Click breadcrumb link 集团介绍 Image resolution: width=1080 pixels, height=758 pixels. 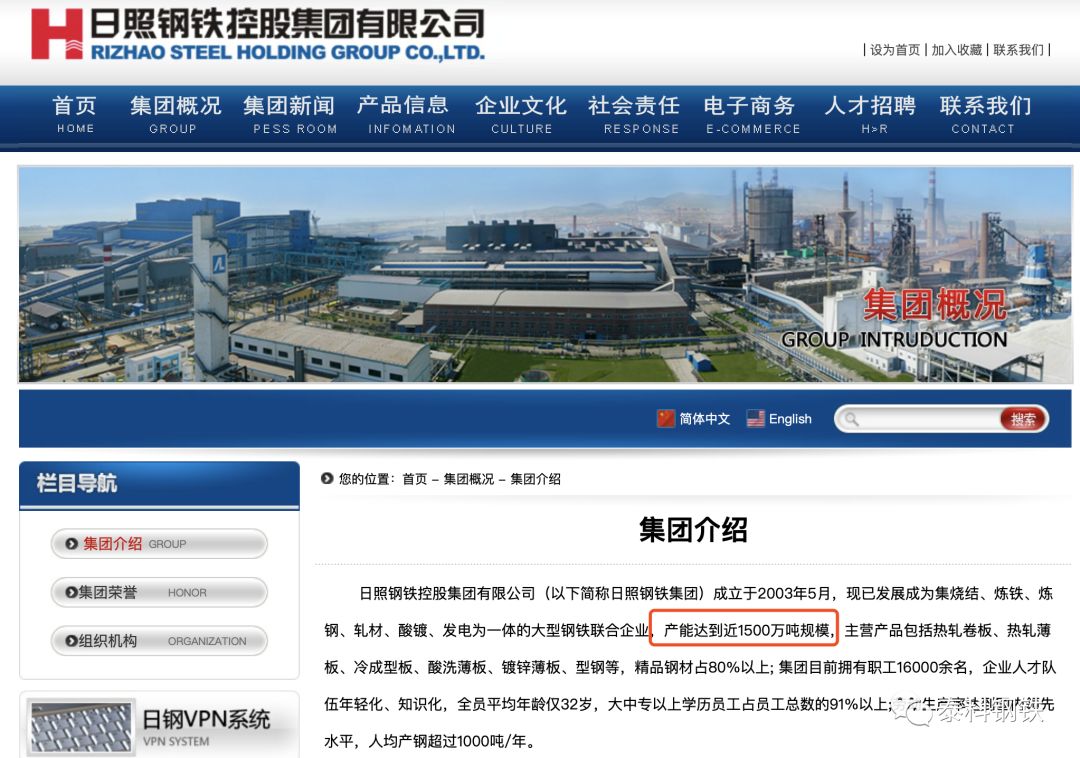(x=535, y=478)
